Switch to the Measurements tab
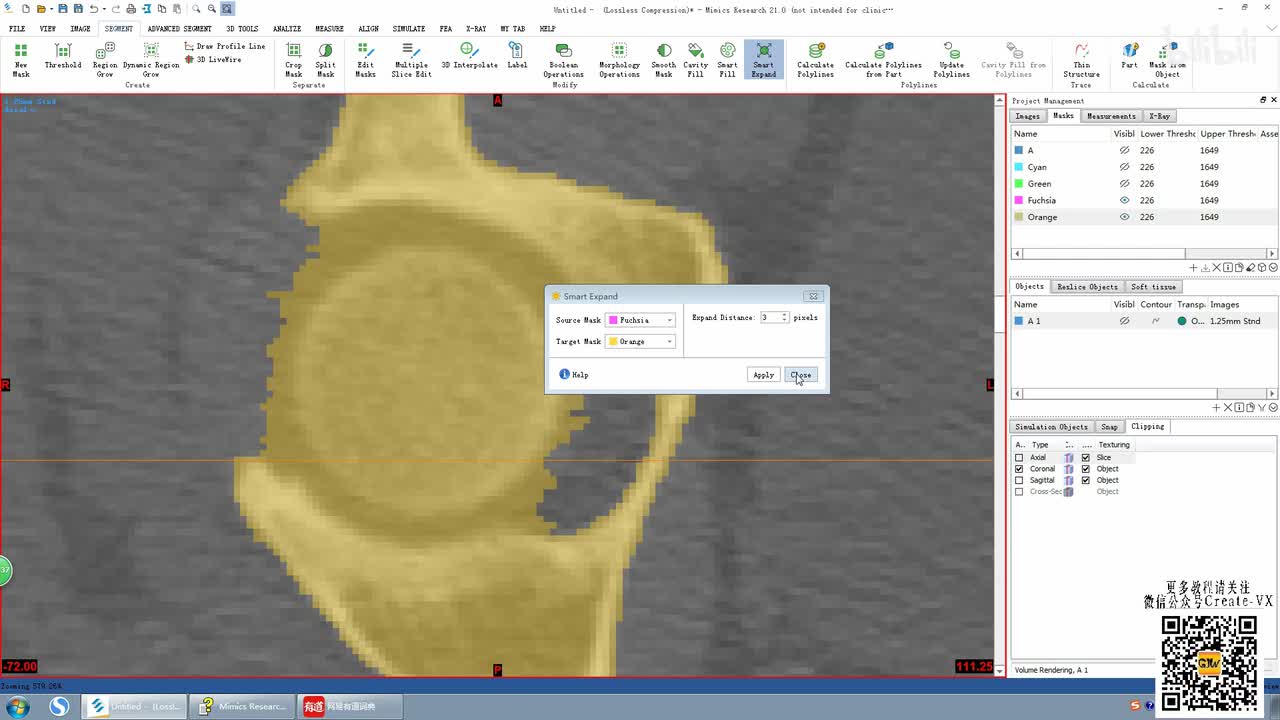The image size is (1280, 720). [1111, 116]
